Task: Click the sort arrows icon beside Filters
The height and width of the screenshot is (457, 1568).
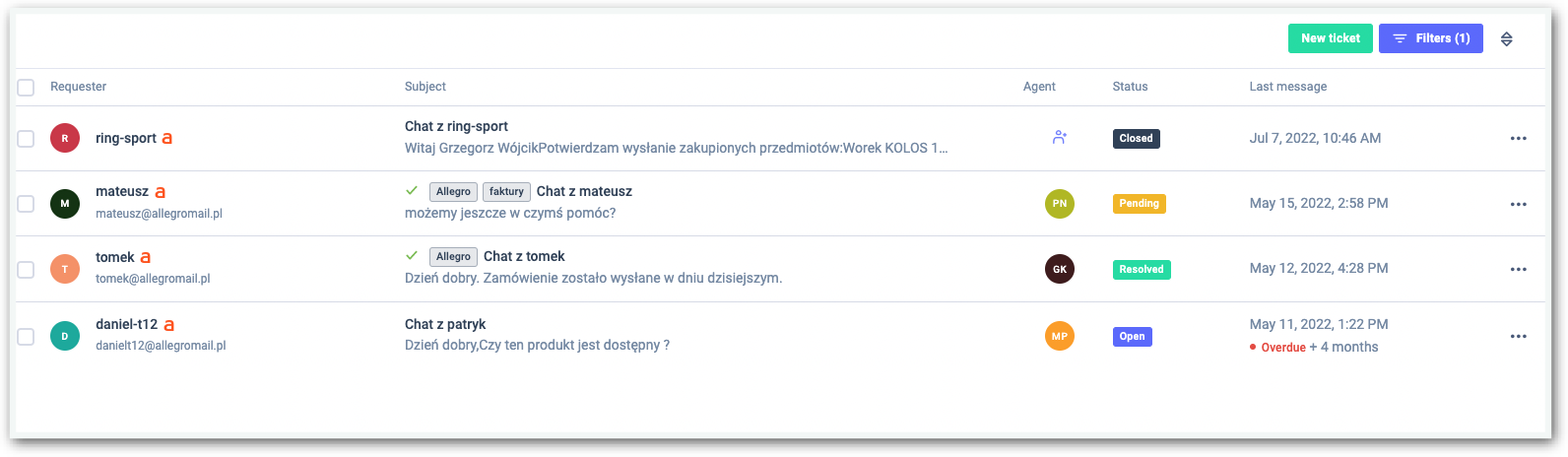Action: click(x=1506, y=39)
